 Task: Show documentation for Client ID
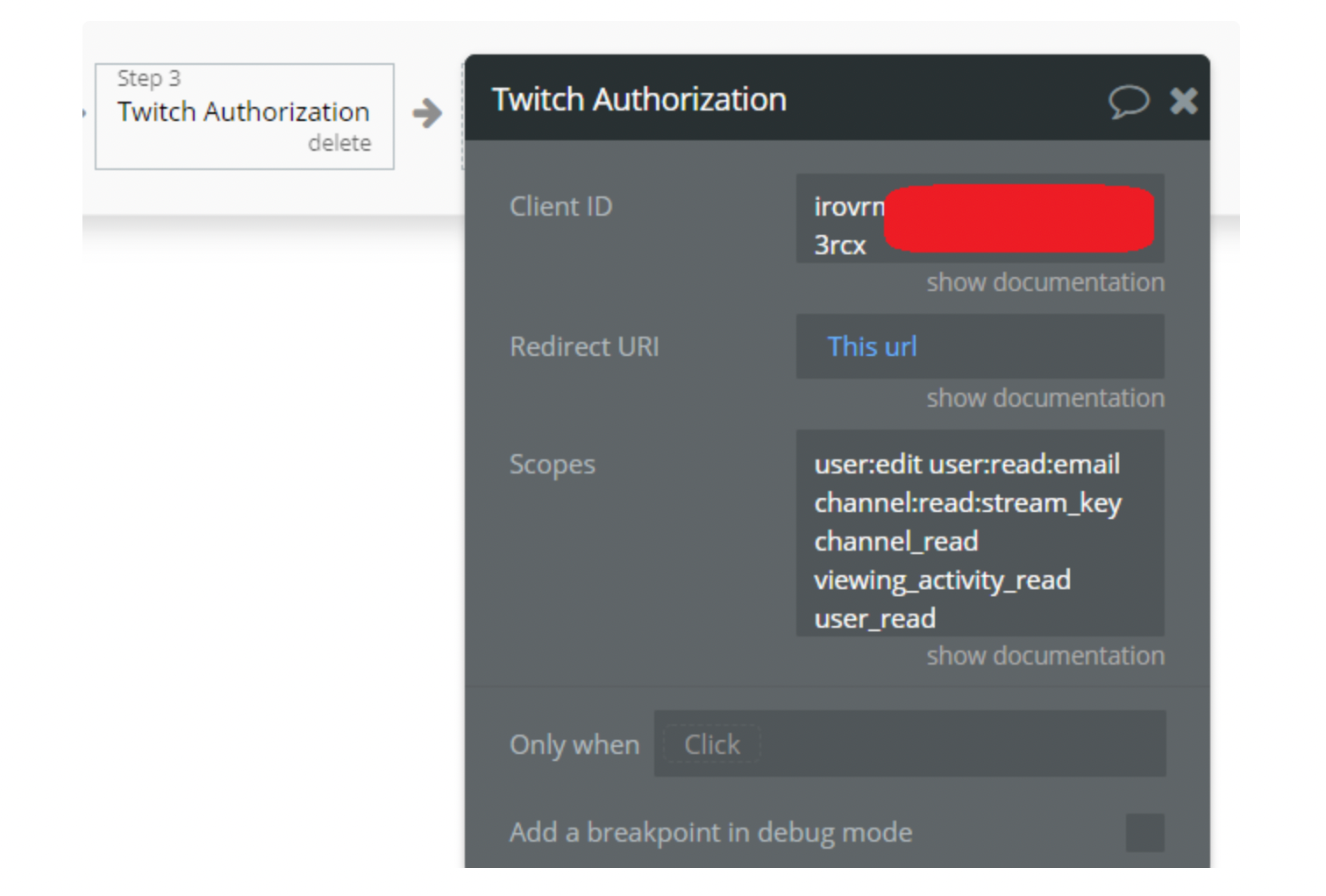point(1045,282)
